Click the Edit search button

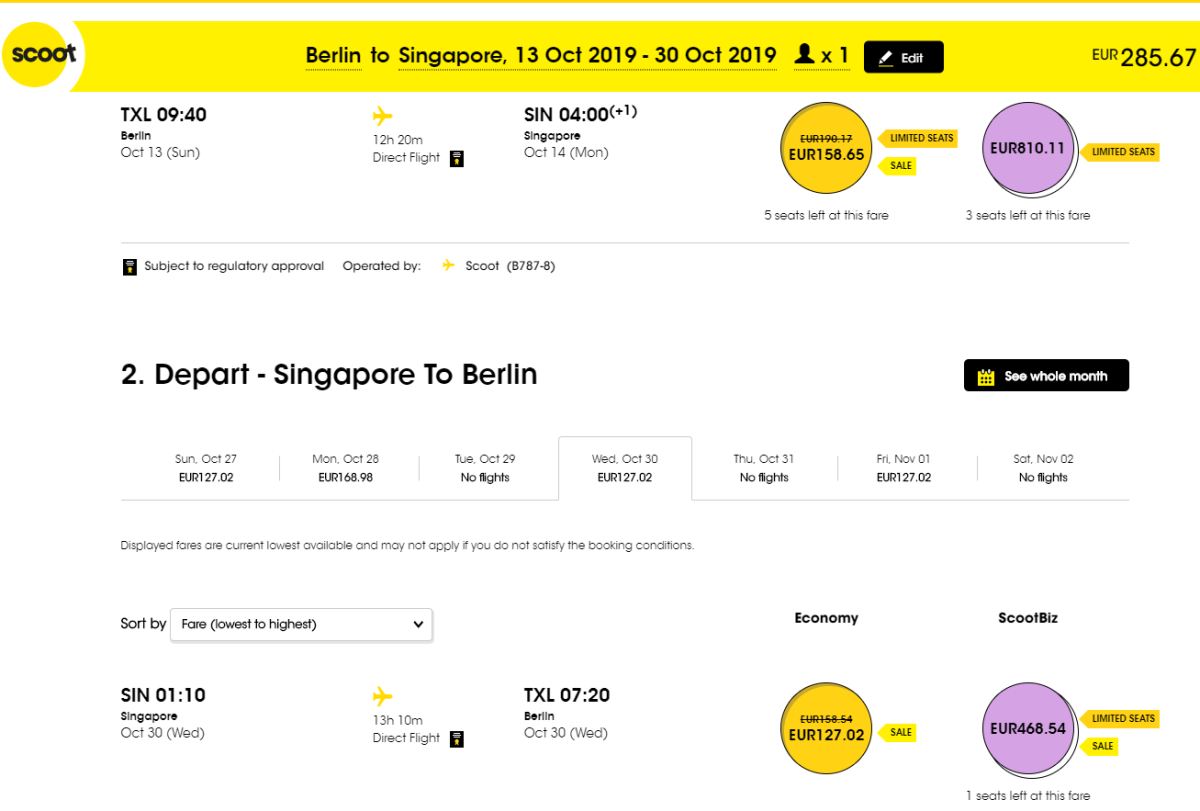tap(902, 58)
